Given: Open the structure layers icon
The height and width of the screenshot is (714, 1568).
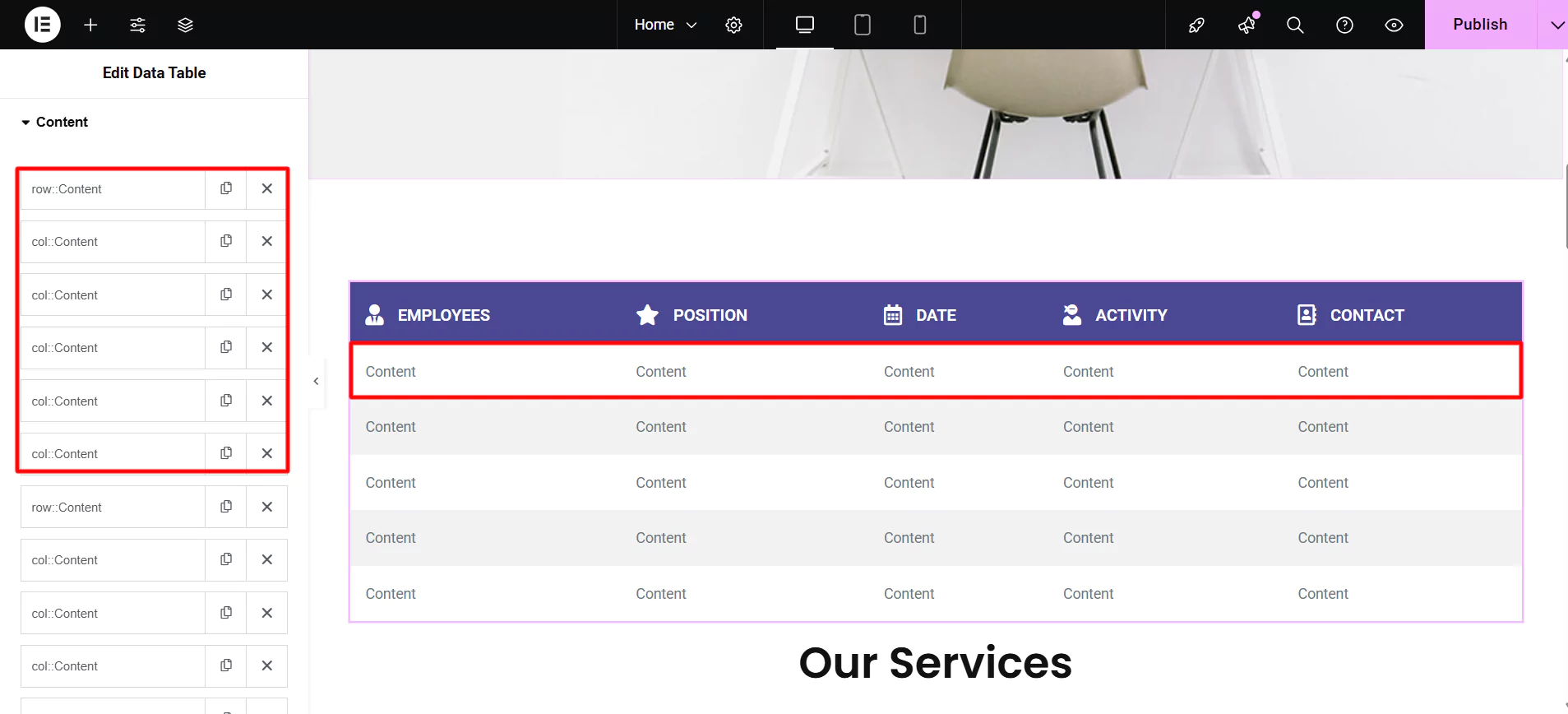Looking at the screenshot, I should [185, 25].
